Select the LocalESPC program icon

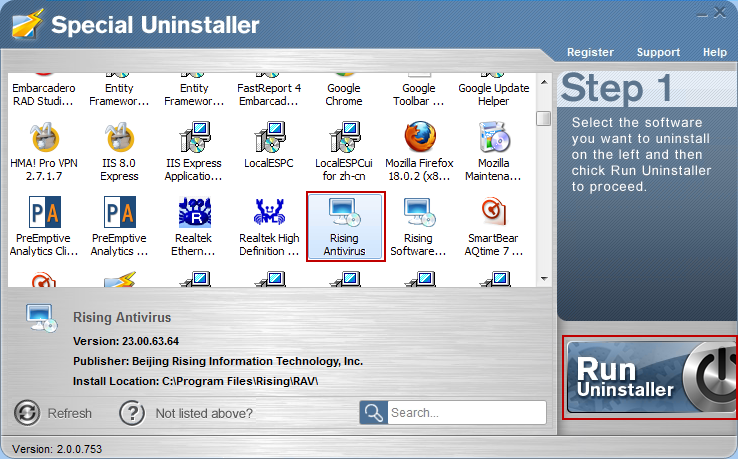269,137
